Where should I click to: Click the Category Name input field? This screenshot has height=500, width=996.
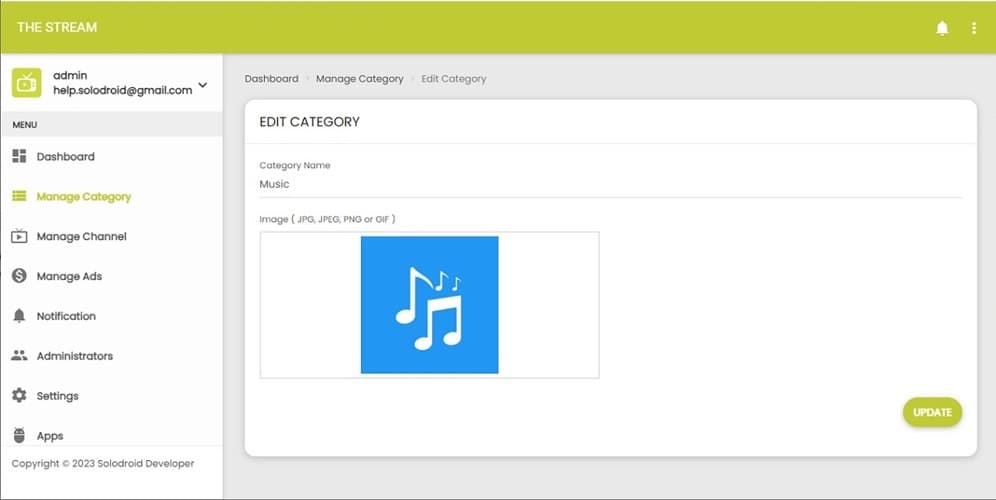click(x=610, y=184)
